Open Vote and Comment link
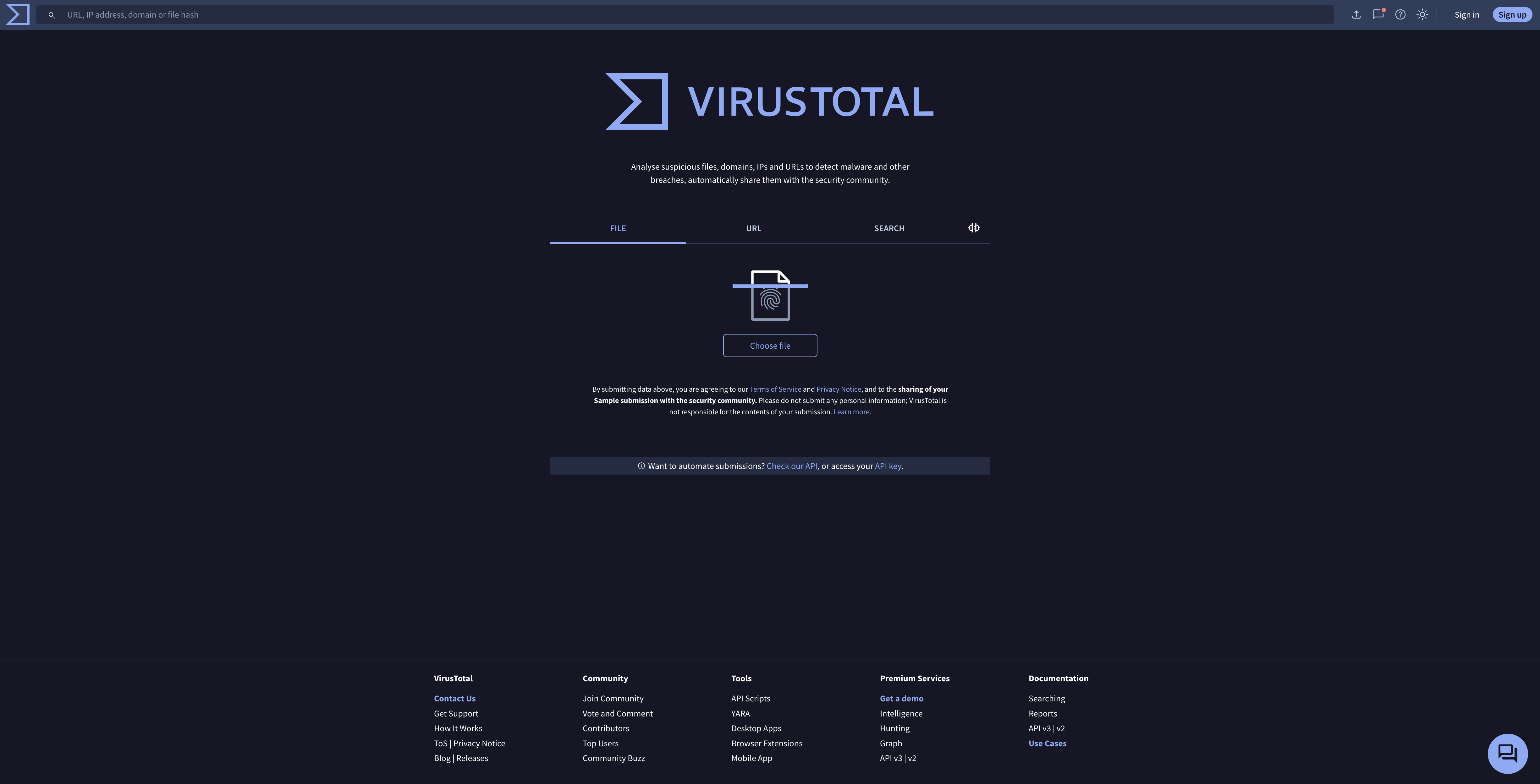This screenshot has height=784, width=1540. pos(618,714)
